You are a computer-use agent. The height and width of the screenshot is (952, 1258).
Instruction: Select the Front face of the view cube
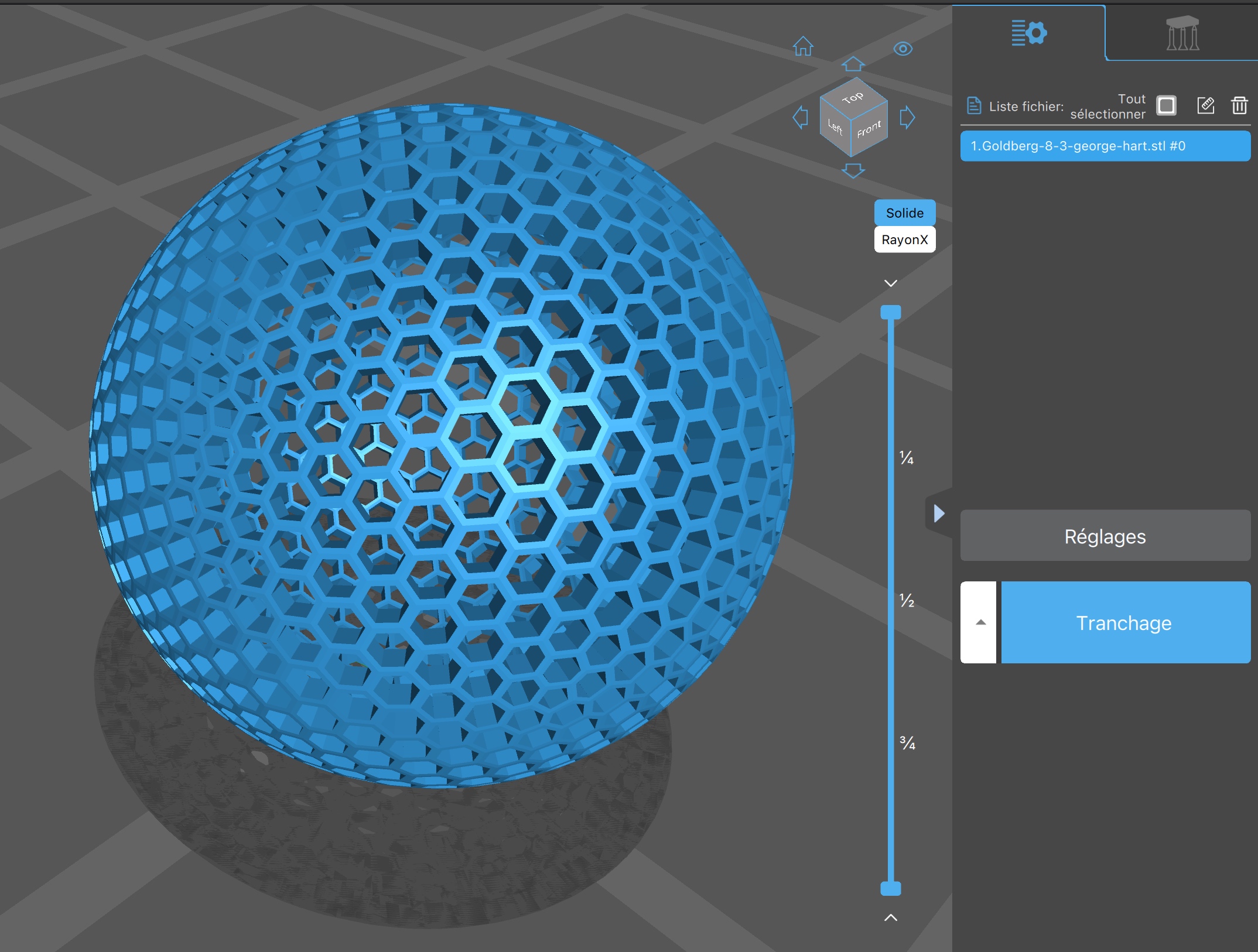click(x=869, y=129)
